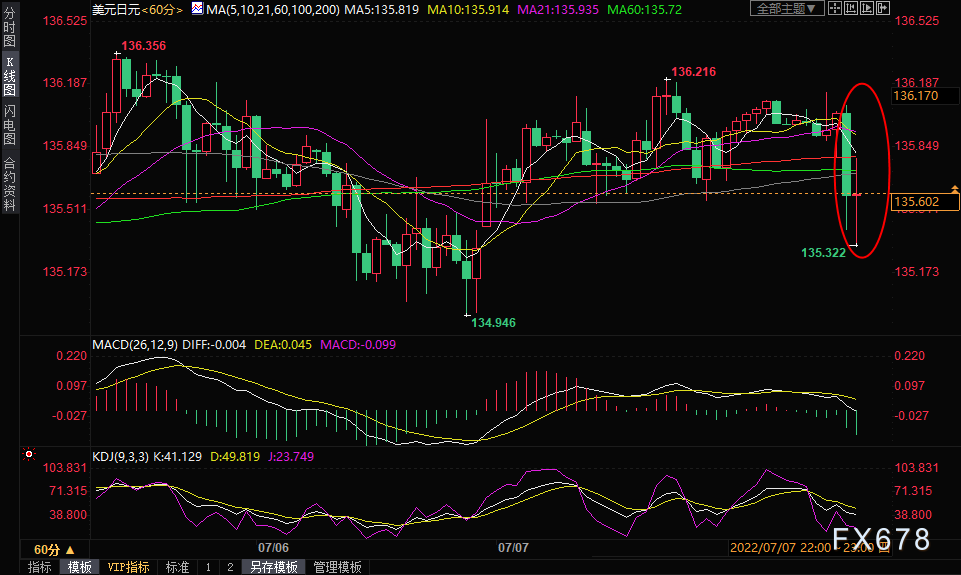Click the 另存模板 button
Image resolution: width=961 pixels, height=575 pixels.
[273, 567]
